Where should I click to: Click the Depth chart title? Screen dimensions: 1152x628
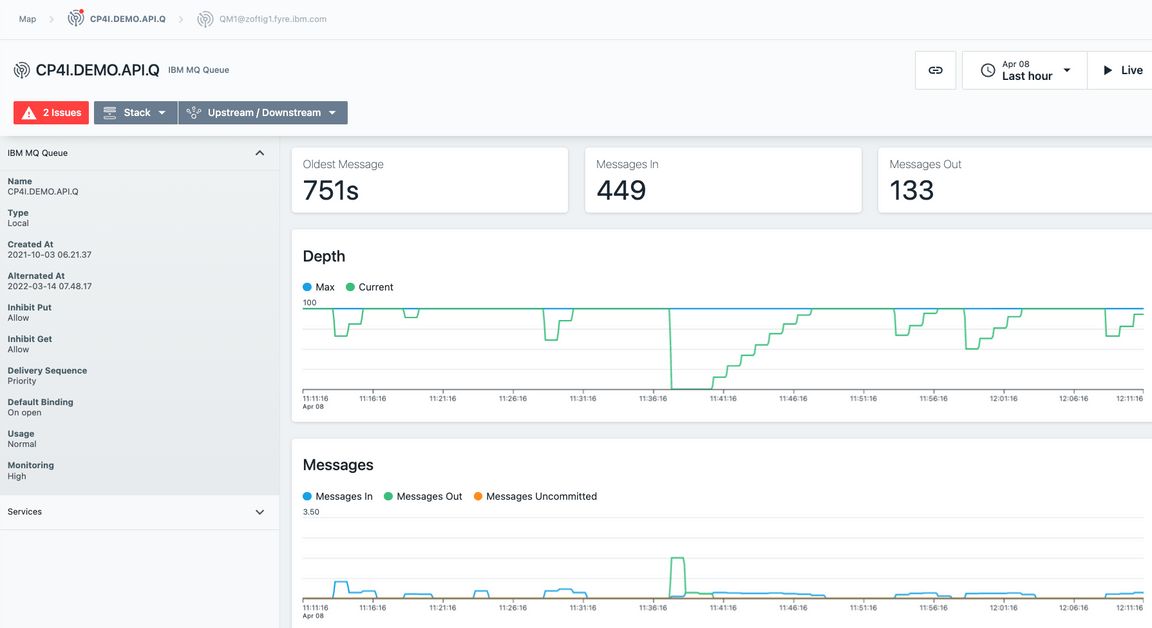(324, 256)
